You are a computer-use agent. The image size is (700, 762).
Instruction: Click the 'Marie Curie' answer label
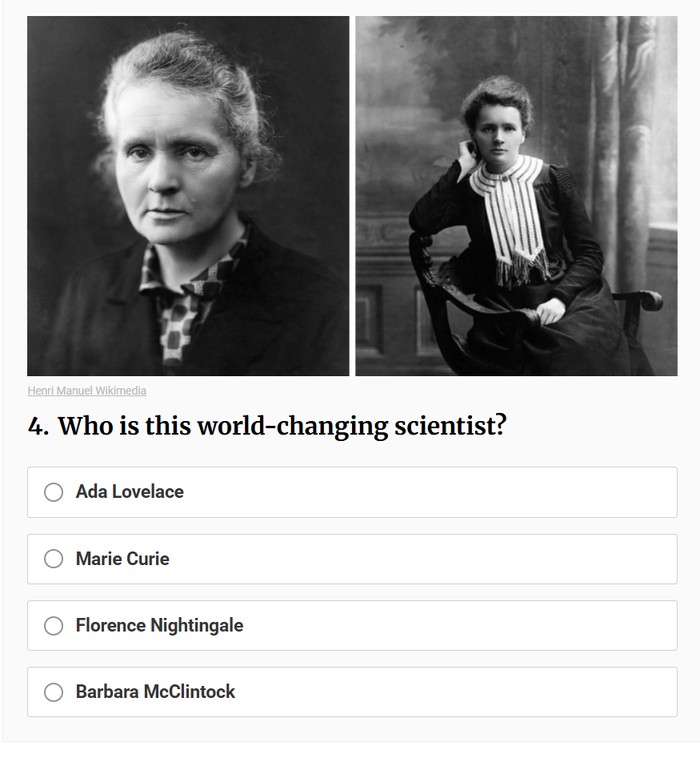122,559
